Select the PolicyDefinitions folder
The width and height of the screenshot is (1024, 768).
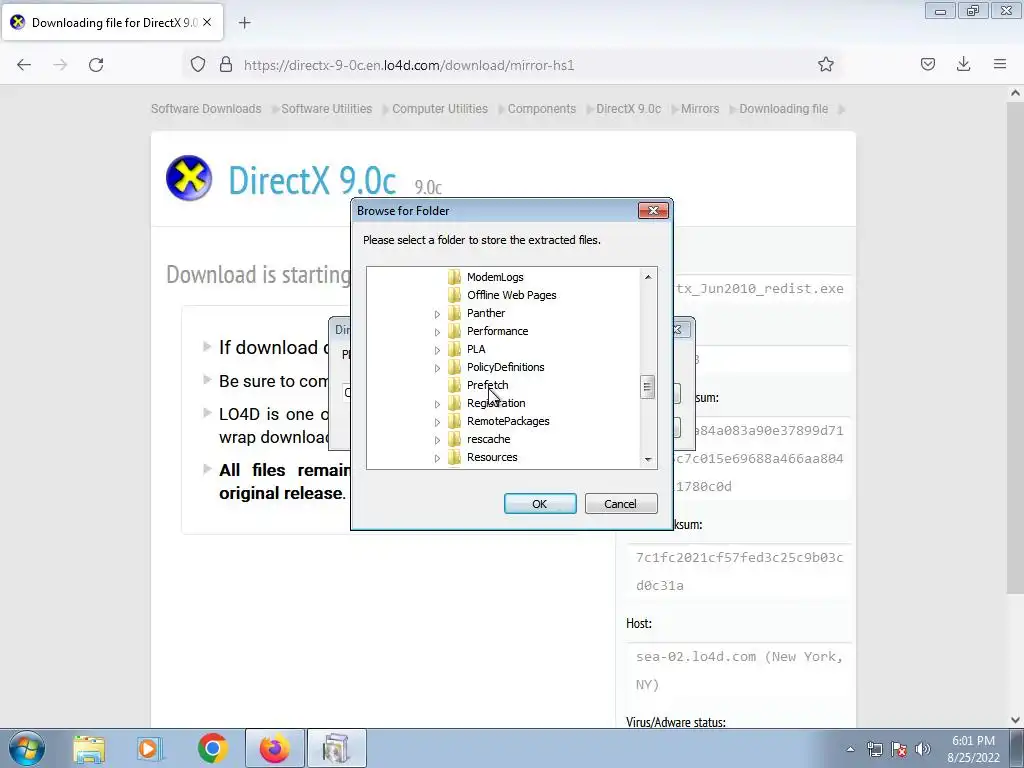[505, 367]
